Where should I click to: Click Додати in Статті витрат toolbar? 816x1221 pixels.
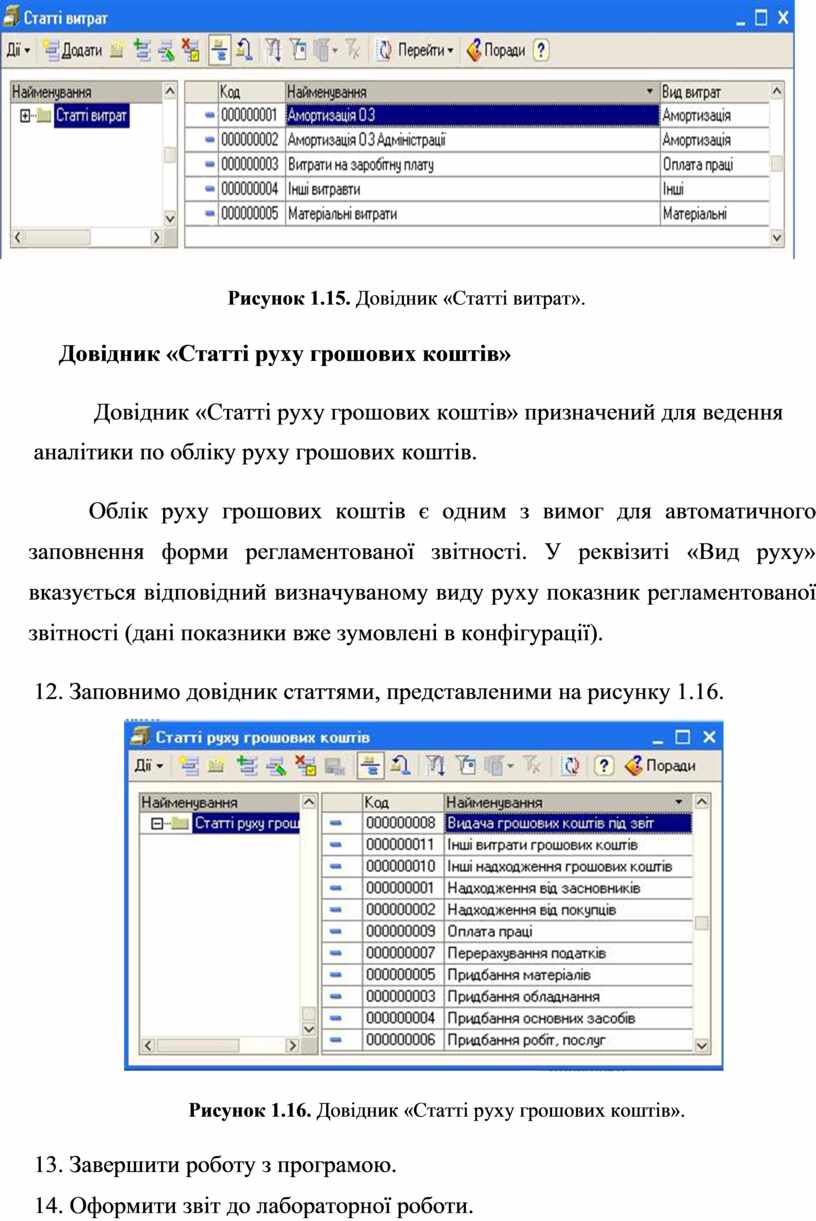pos(74,50)
